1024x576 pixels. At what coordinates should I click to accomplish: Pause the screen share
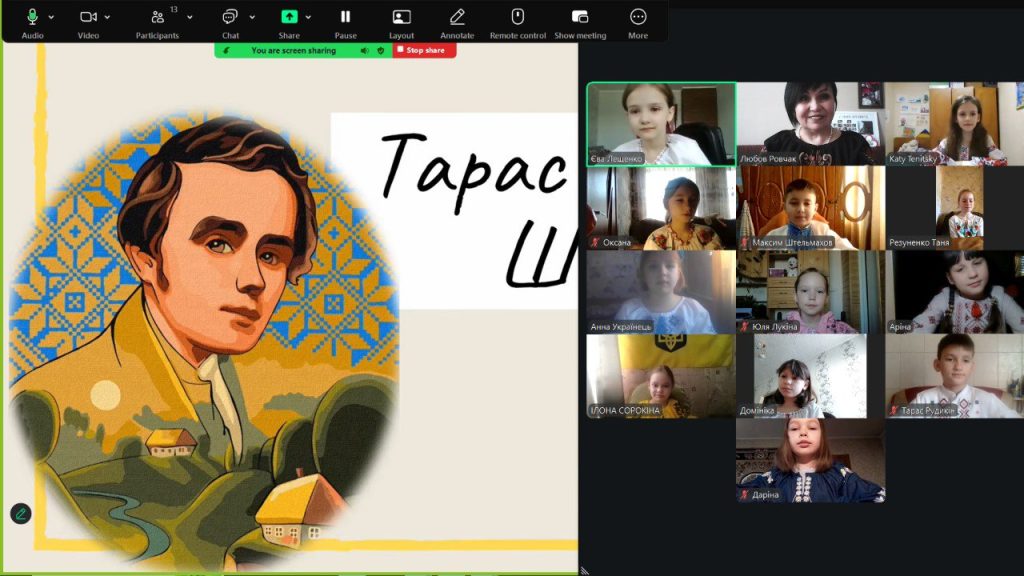click(345, 17)
